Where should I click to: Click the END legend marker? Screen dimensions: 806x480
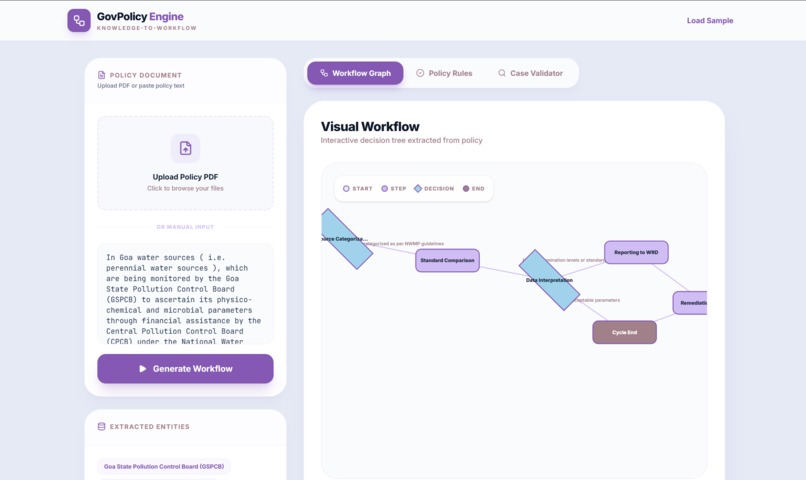click(466, 189)
